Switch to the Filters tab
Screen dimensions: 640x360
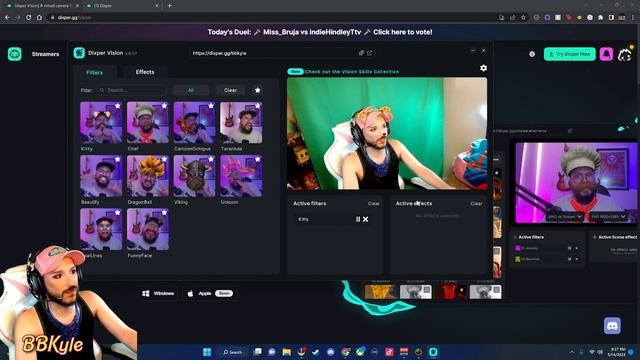tap(95, 72)
